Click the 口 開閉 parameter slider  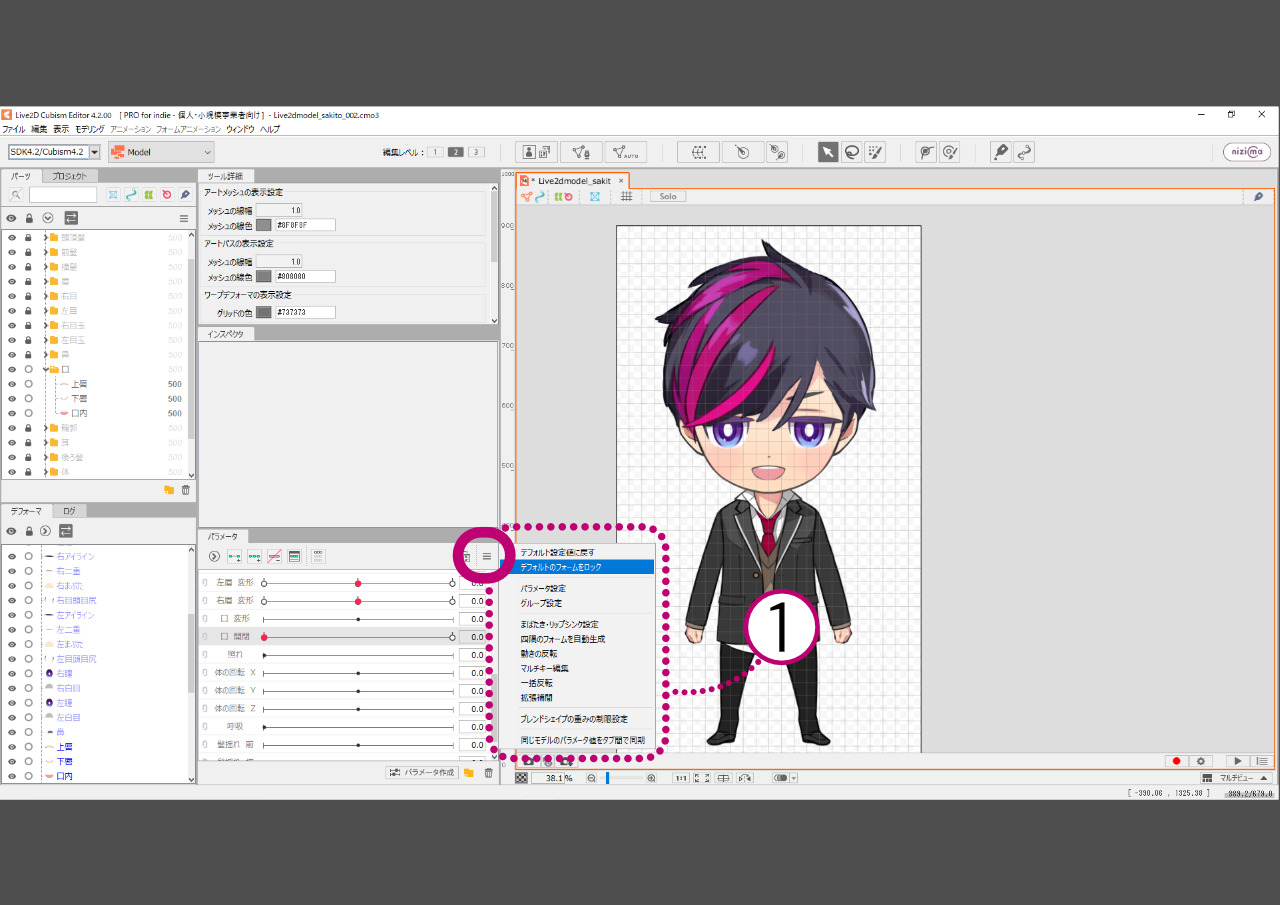click(358, 636)
